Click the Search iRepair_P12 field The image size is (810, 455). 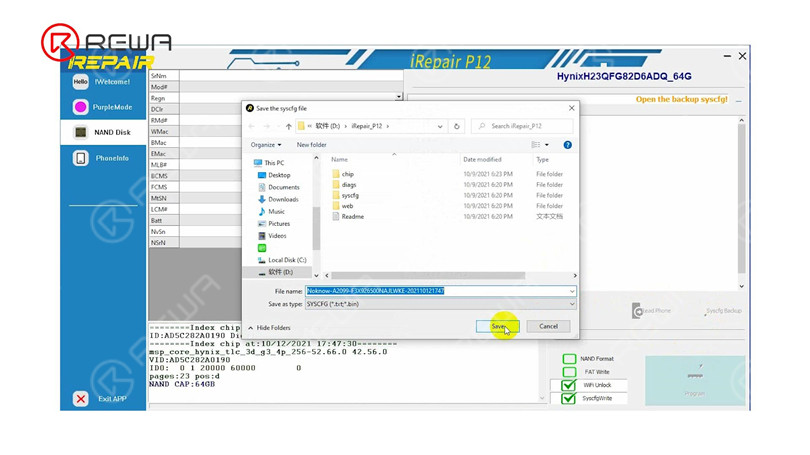(522, 126)
